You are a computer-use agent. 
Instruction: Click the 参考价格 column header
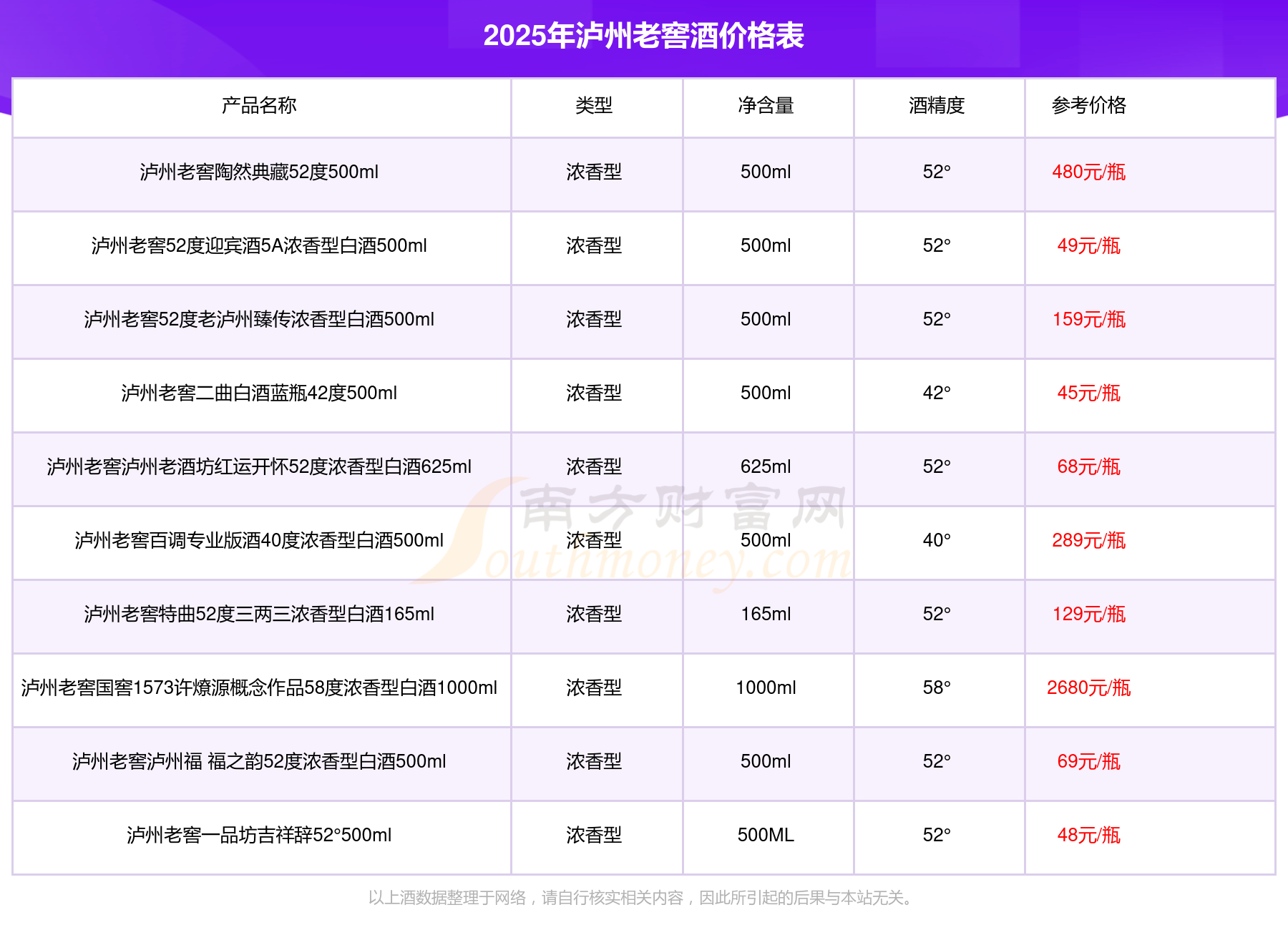1088,105
